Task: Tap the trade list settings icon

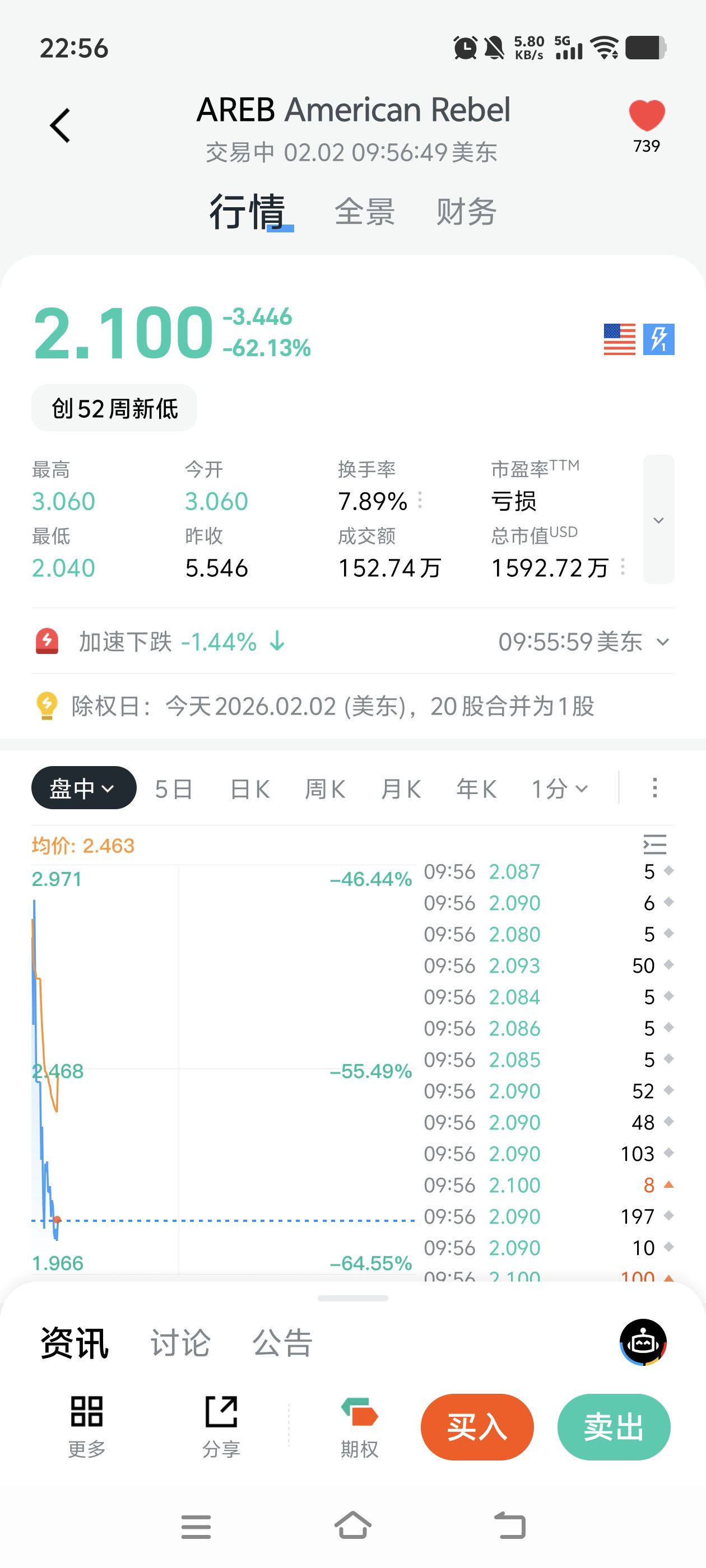Action: 655,844
